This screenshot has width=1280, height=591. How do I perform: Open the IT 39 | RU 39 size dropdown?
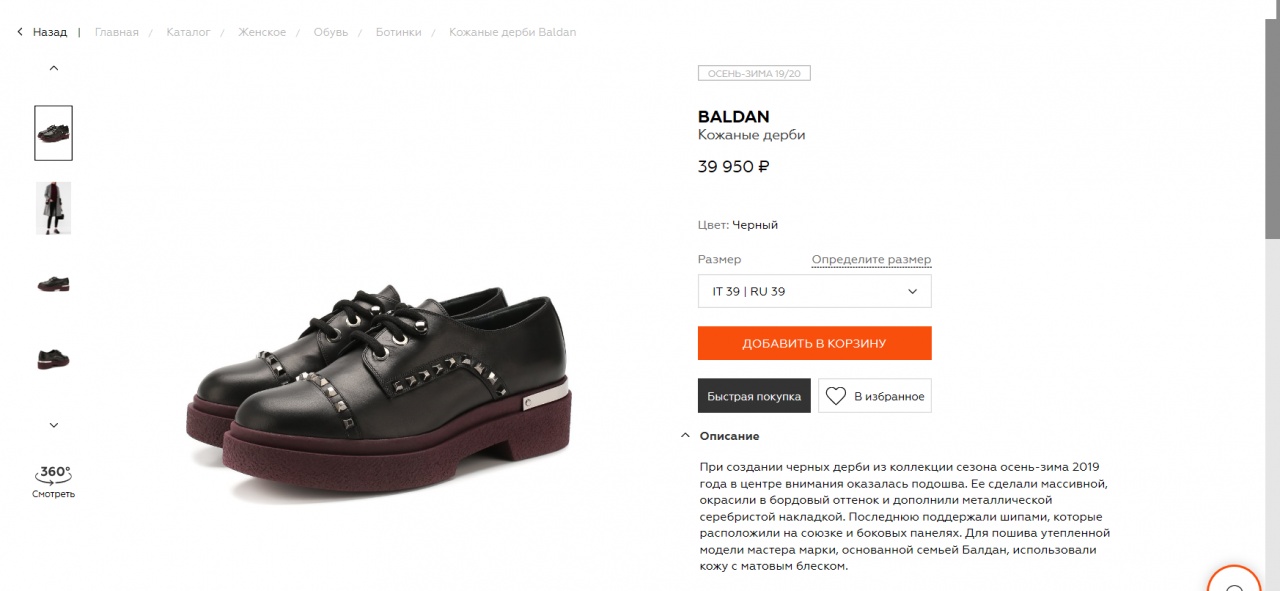point(814,291)
